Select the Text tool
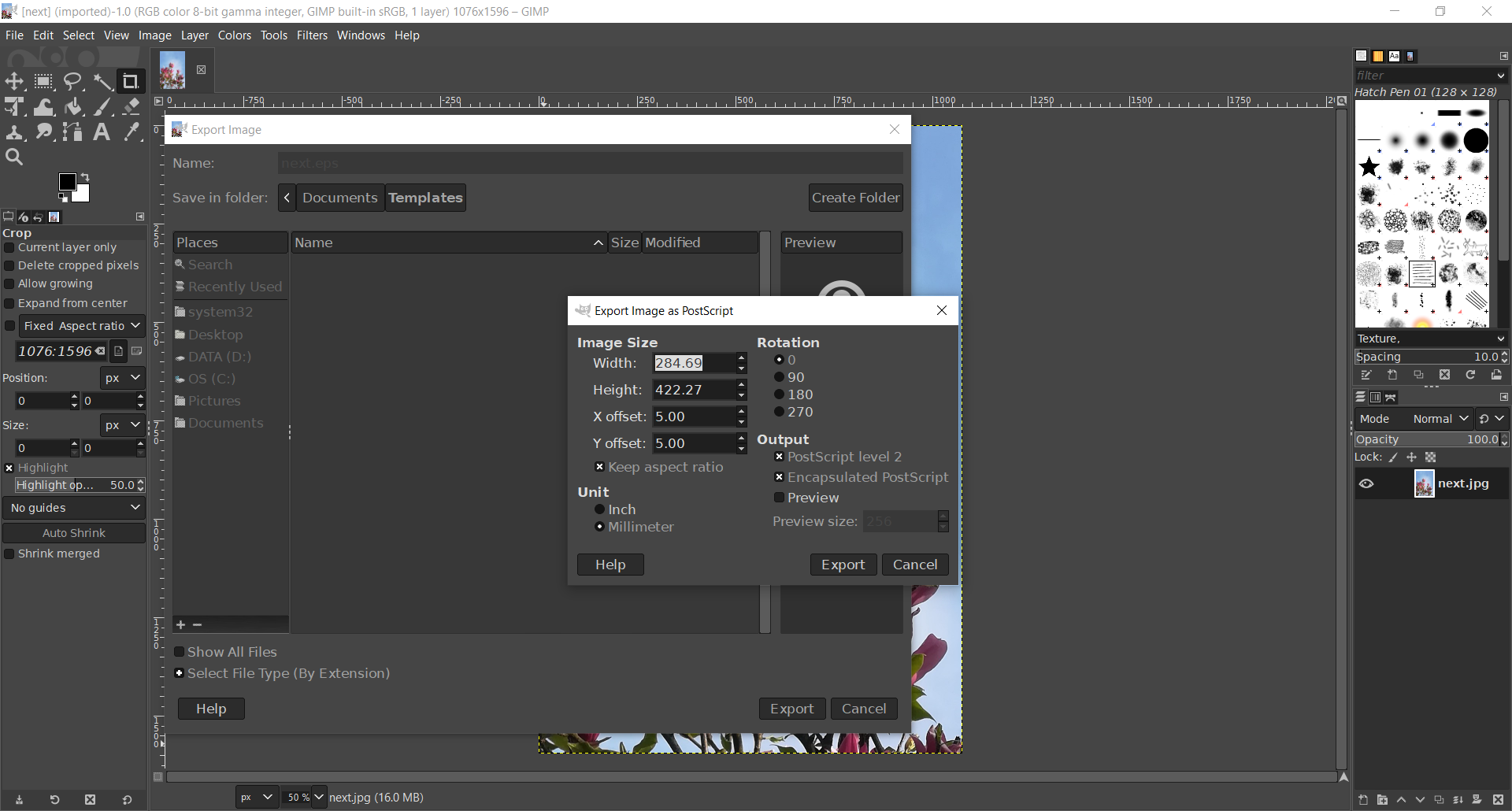The image size is (1512, 811). 102,132
